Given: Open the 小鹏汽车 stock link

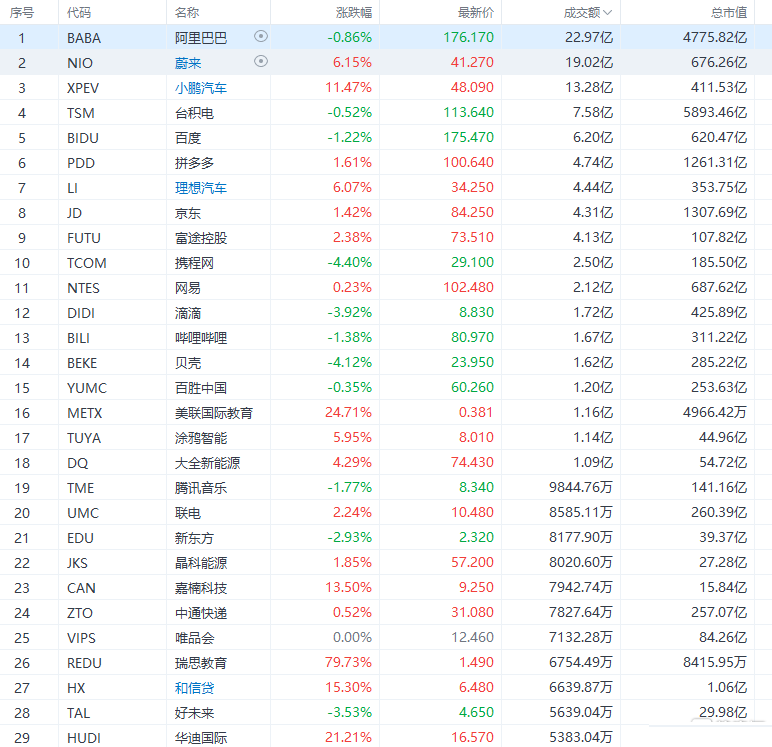Looking at the screenshot, I should [x=201, y=88].
